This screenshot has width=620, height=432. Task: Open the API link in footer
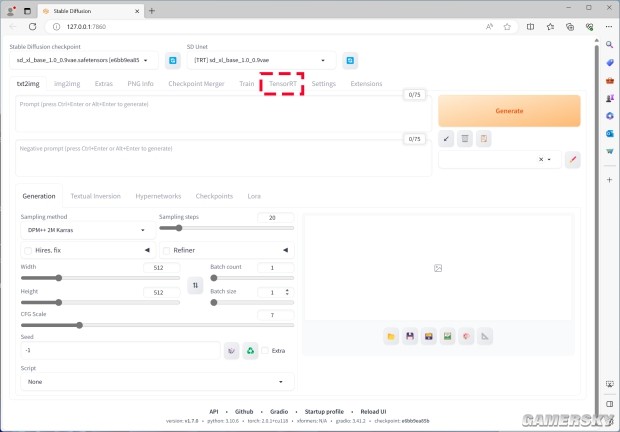click(214, 411)
